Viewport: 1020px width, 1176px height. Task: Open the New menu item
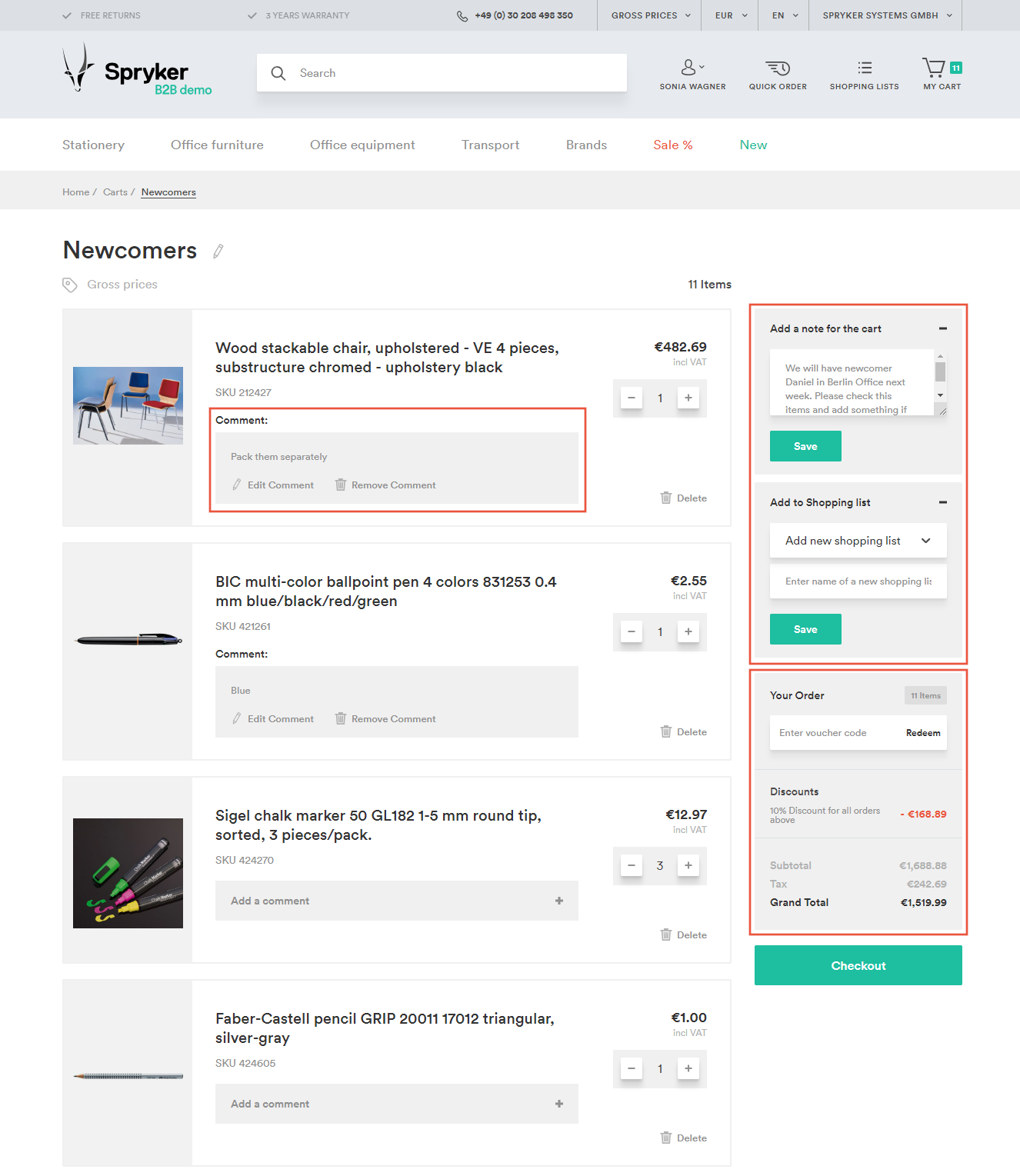tap(753, 145)
